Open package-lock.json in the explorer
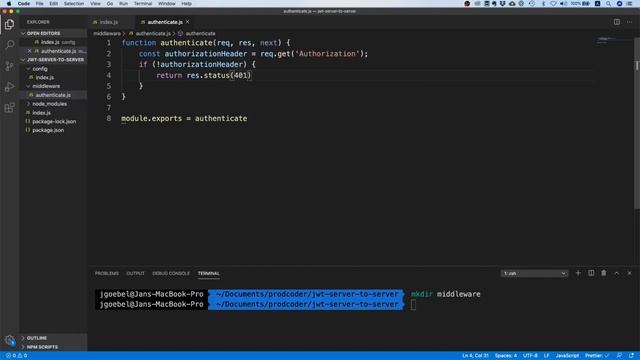The width and height of the screenshot is (640, 360). pos(54,122)
